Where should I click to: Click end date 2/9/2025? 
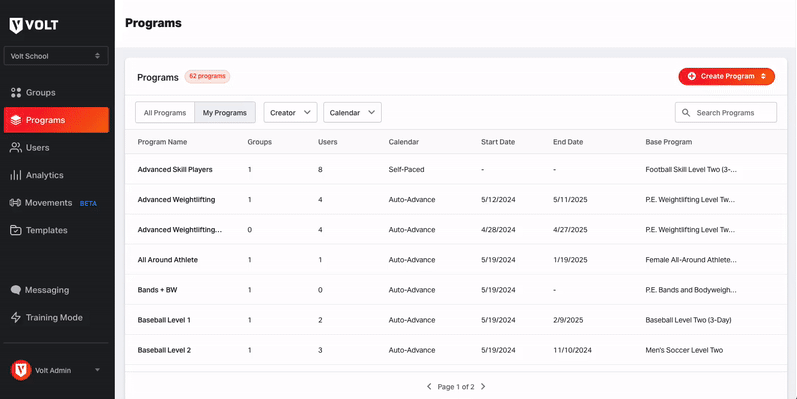[568, 320]
